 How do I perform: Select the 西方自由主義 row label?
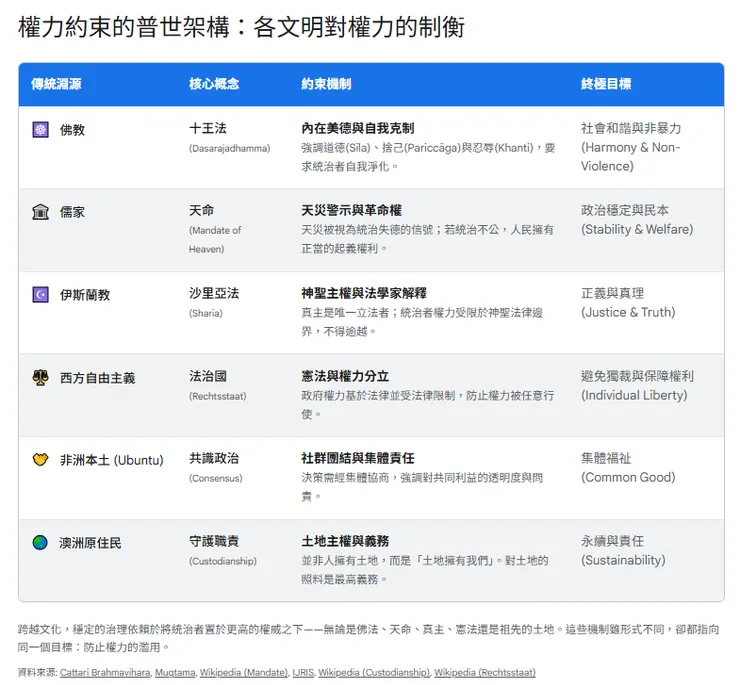coord(98,378)
